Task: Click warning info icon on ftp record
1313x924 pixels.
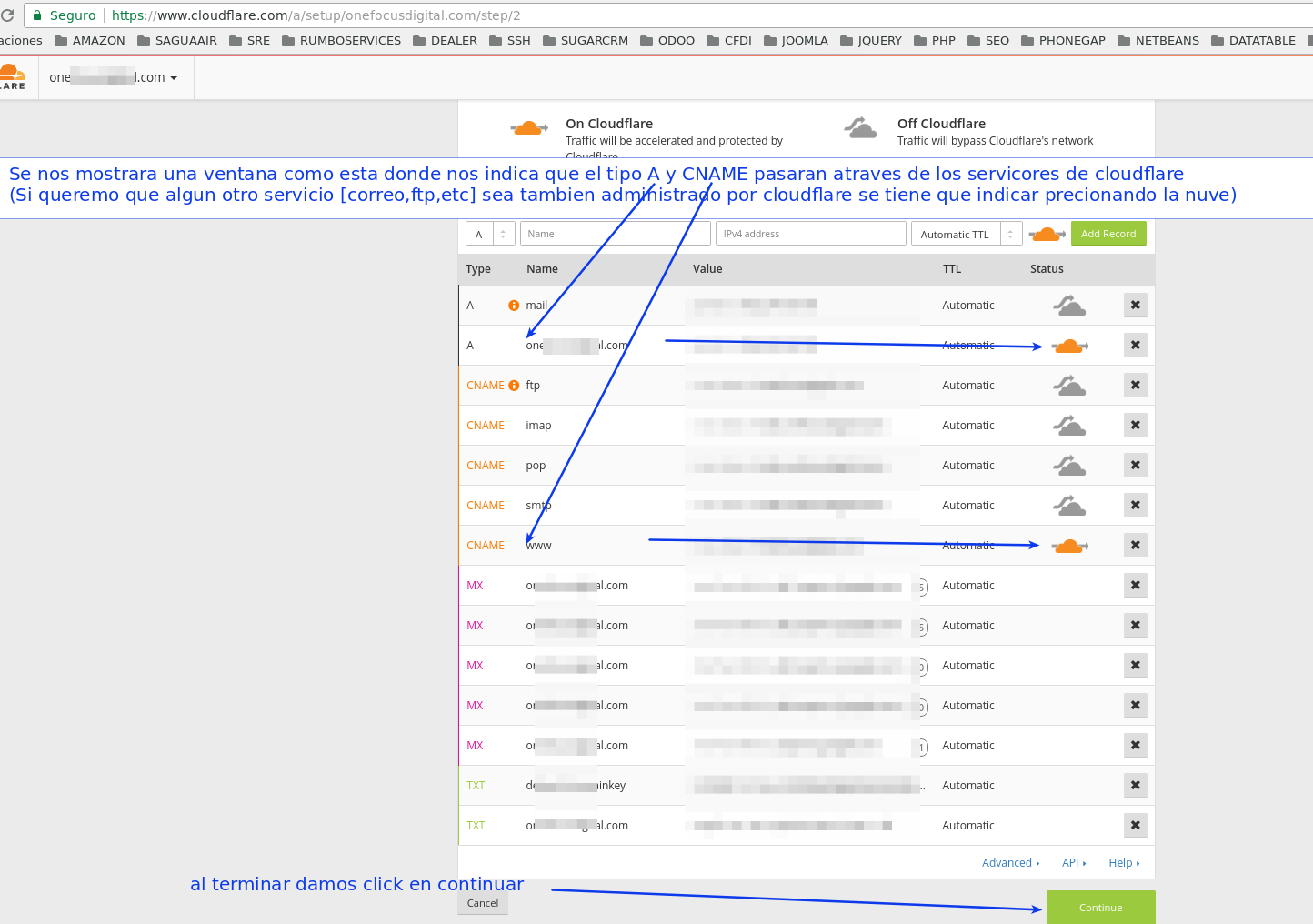Action: 514,386
